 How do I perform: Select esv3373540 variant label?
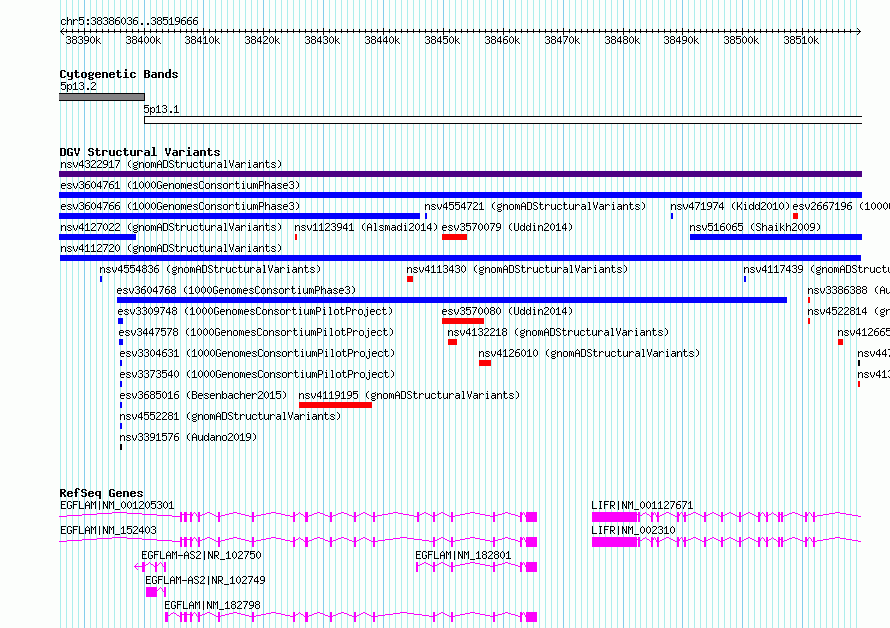coord(257,375)
